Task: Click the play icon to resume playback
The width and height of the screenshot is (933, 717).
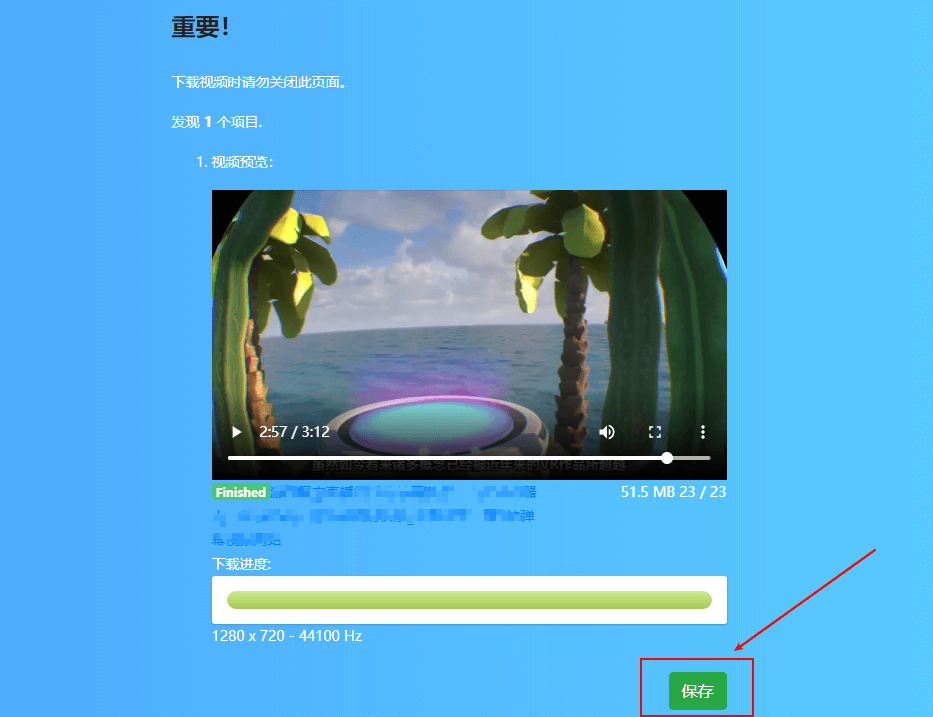Action: [235, 431]
